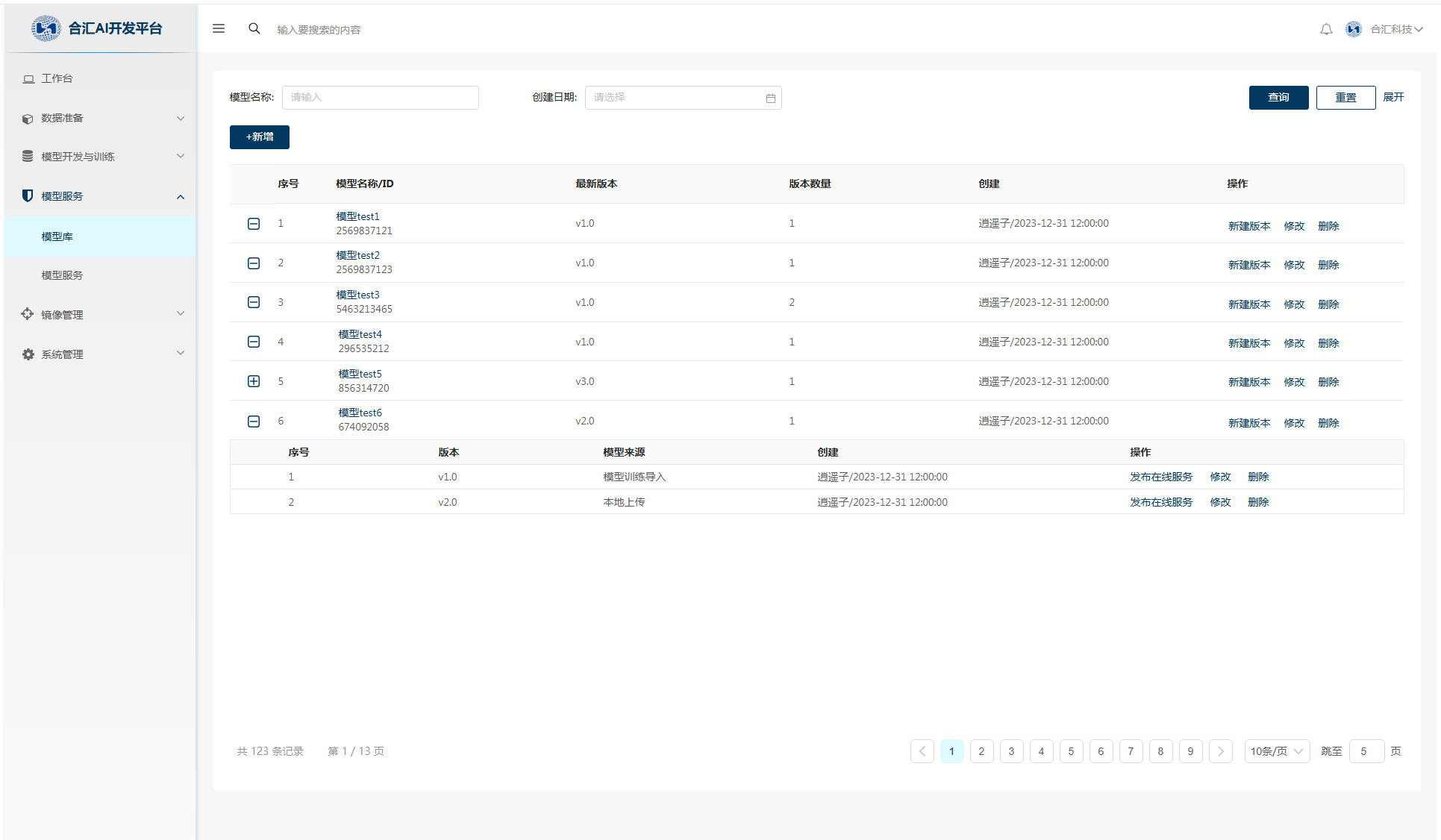Go to previous page arrow

click(922, 751)
